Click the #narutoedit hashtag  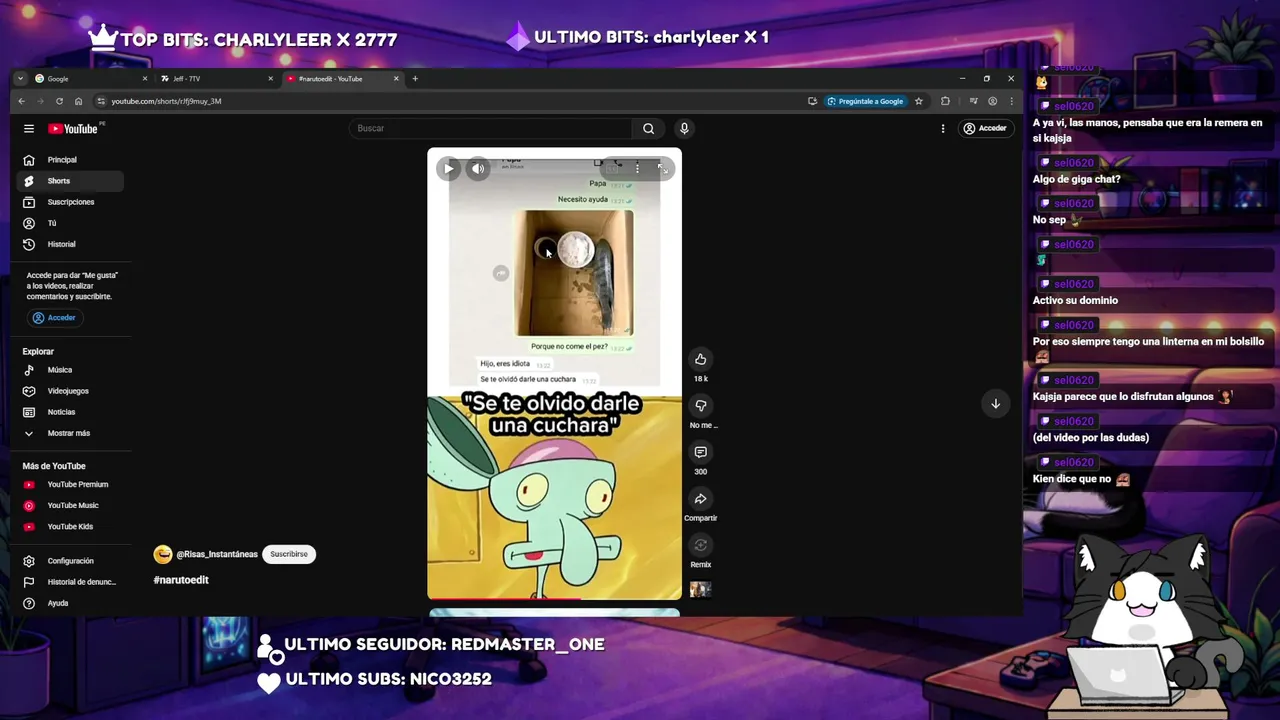pos(181,580)
